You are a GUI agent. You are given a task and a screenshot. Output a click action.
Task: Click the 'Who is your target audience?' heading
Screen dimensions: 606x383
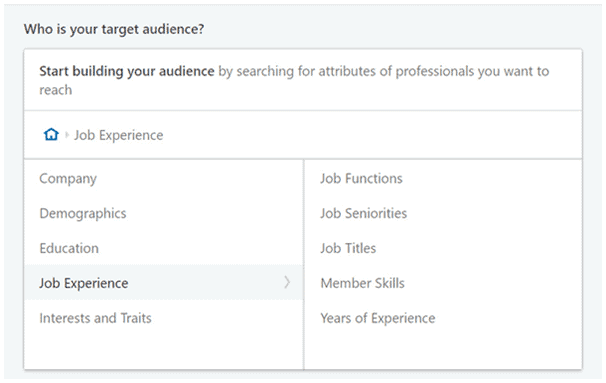click(114, 29)
